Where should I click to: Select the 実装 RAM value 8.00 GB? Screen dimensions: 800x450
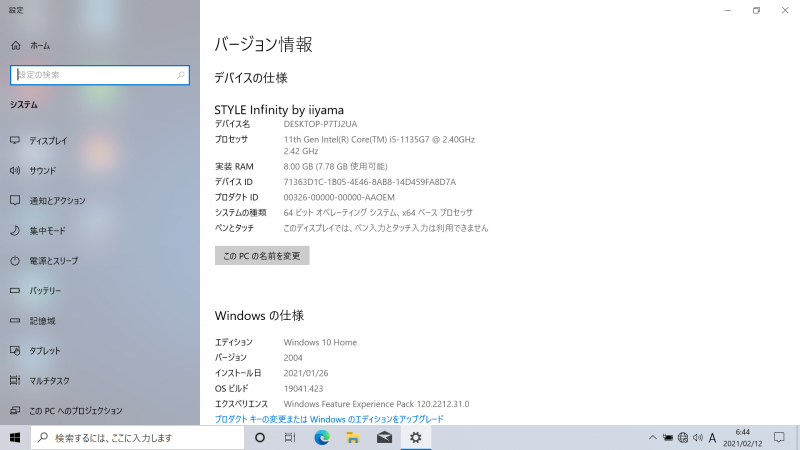tap(335, 166)
